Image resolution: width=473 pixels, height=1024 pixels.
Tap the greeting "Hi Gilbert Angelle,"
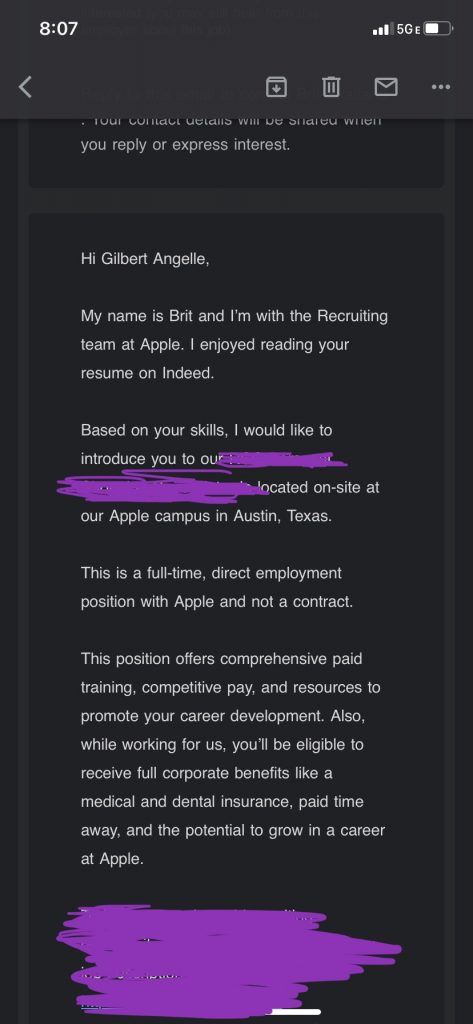[x=145, y=259]
